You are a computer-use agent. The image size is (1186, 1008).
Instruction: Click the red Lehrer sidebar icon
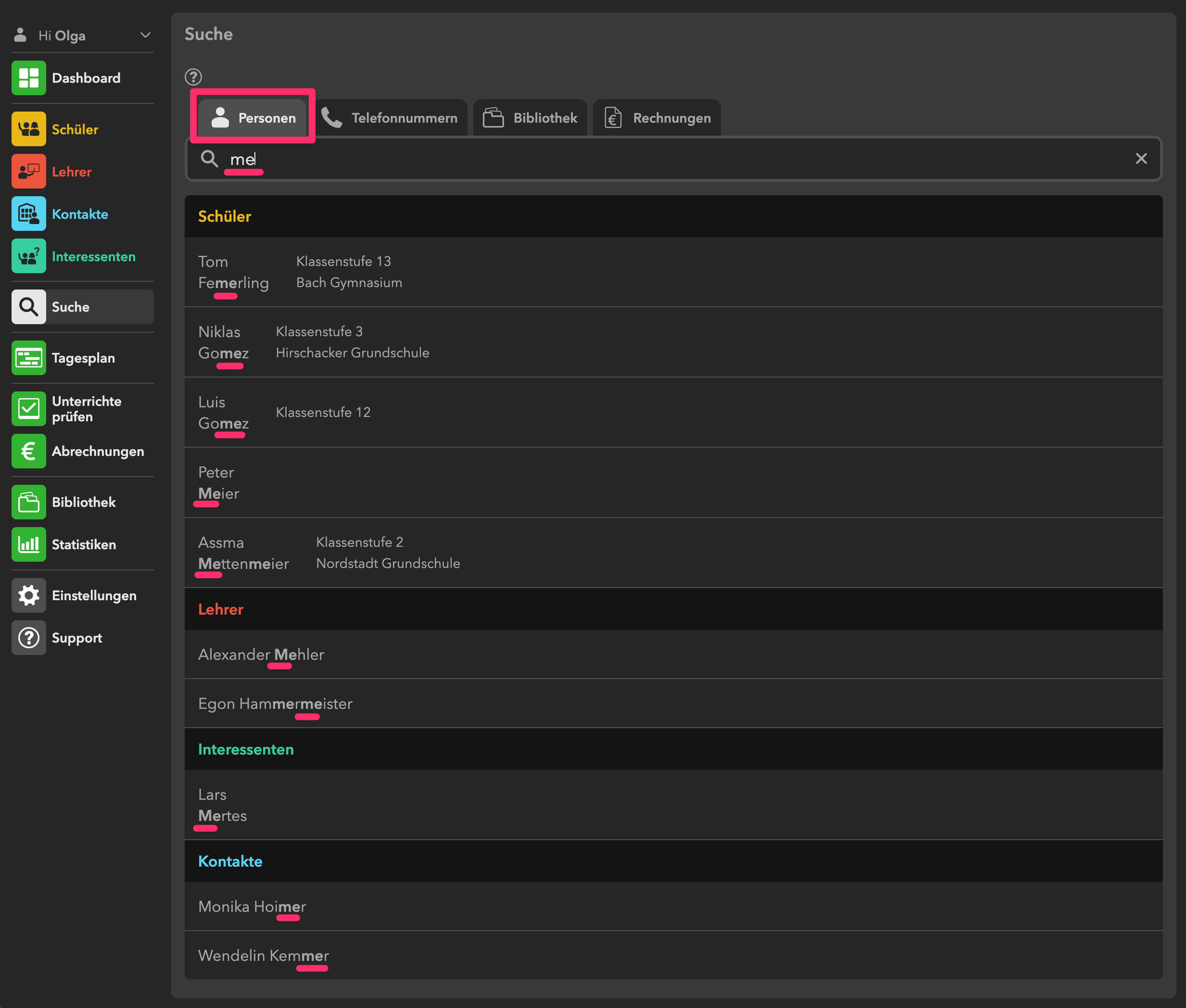pyautogui.click(x=28, y=171)
